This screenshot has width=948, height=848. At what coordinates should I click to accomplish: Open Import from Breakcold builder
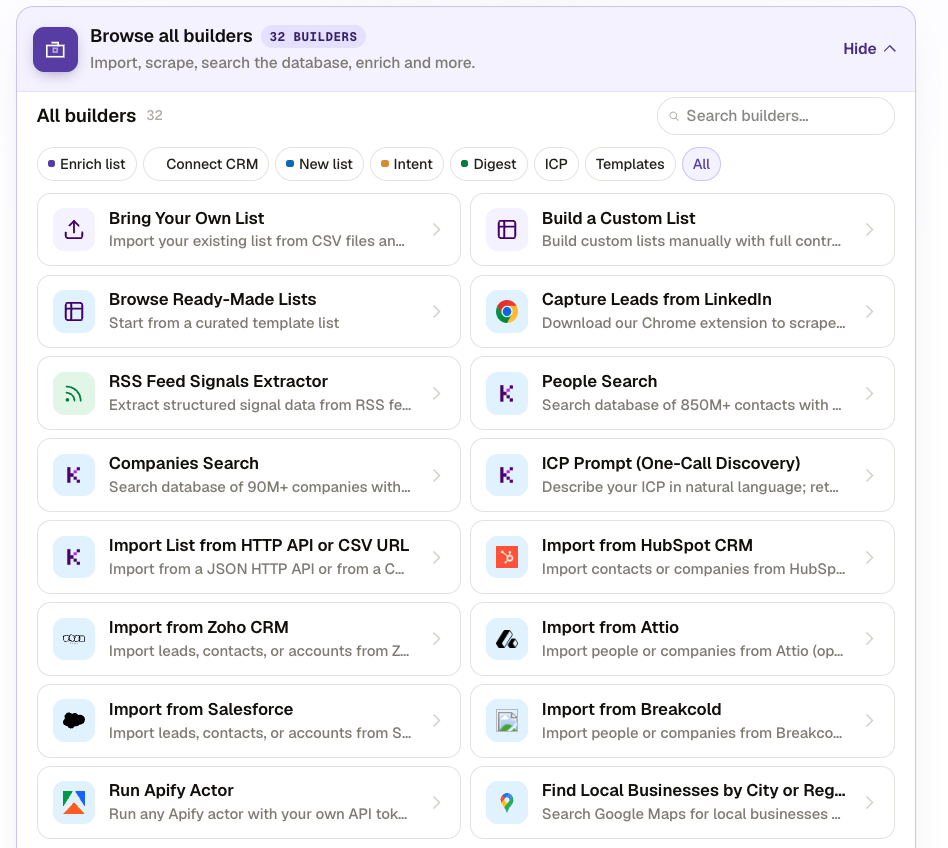(x=682, y=720)
